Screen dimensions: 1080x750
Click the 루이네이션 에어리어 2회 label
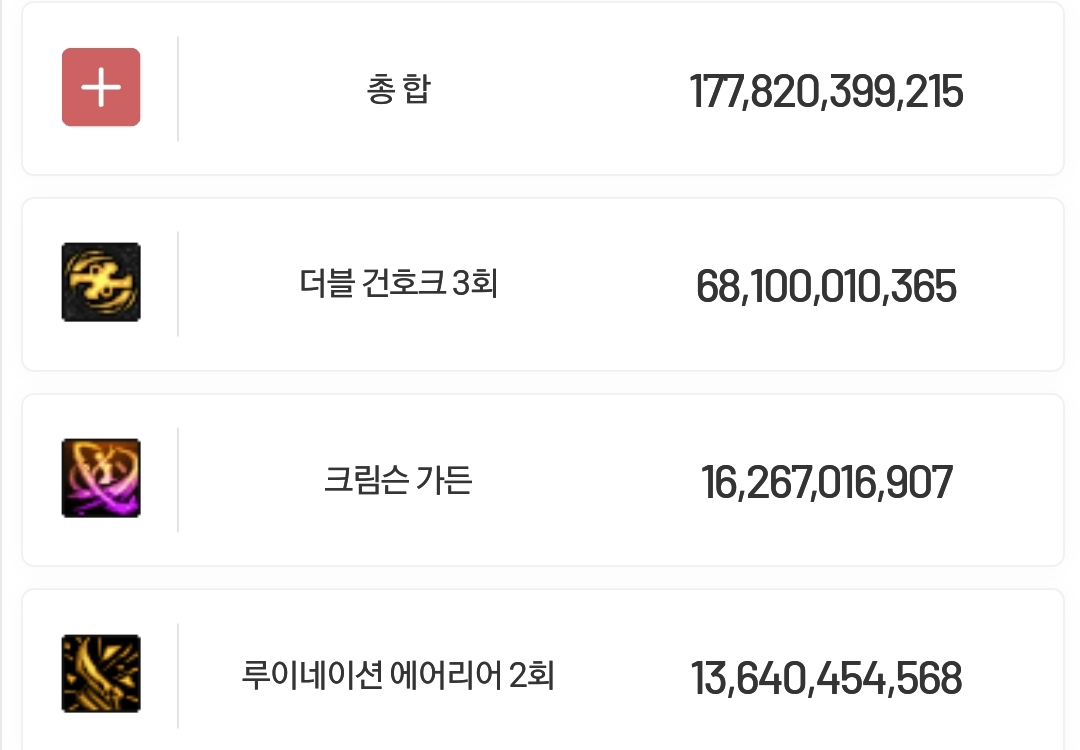(x=399, y=675)
